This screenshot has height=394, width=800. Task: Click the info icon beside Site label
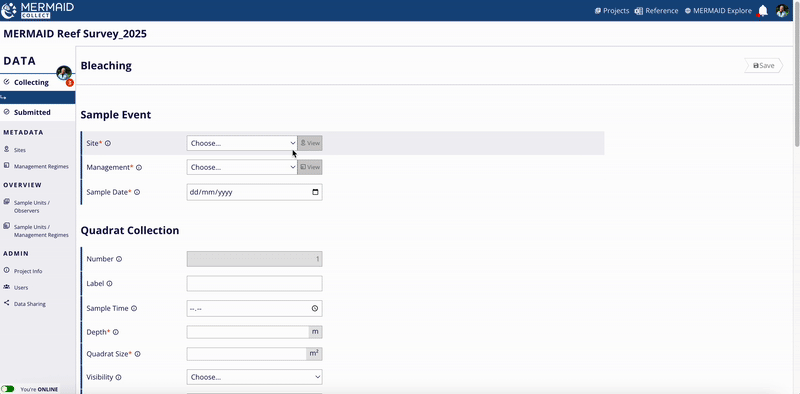pos(108,143)
